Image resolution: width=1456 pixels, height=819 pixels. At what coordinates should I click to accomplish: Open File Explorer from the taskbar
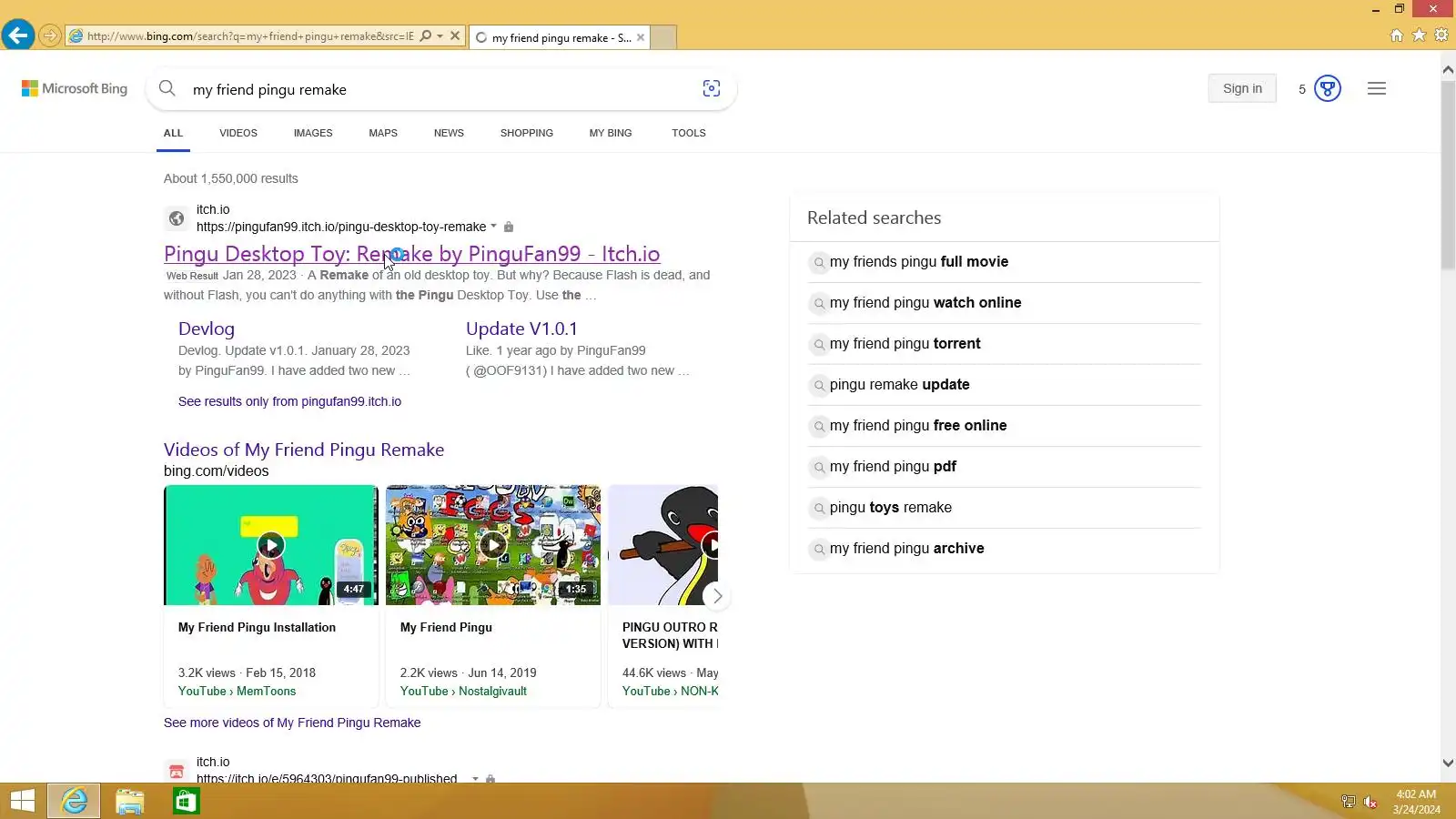click(x=130, y=801)
